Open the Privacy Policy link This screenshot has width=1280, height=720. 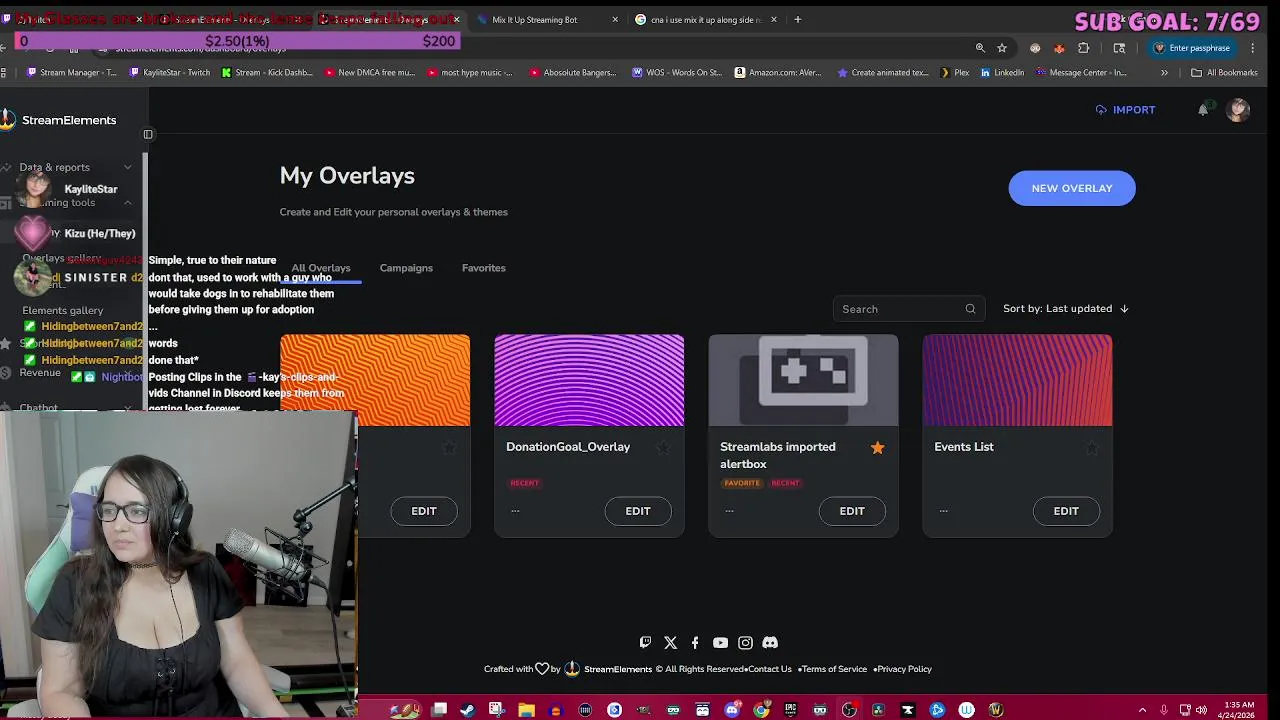904,669
